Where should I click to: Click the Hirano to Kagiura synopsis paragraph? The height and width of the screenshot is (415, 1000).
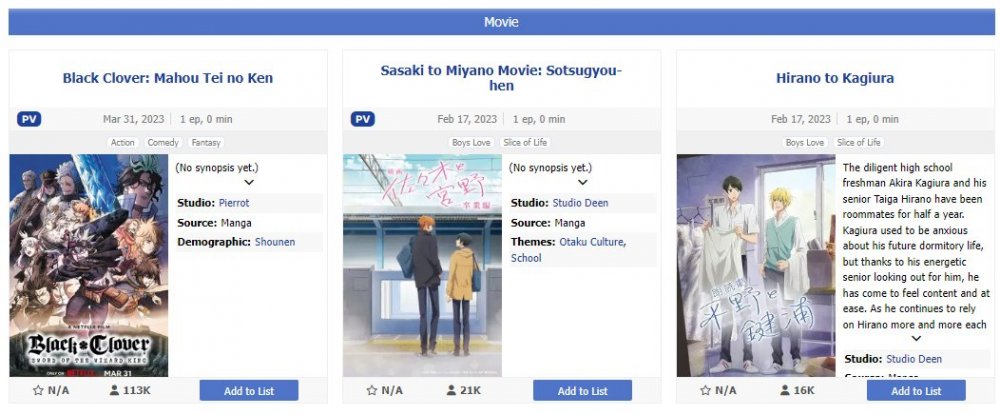tap(916, 246)
